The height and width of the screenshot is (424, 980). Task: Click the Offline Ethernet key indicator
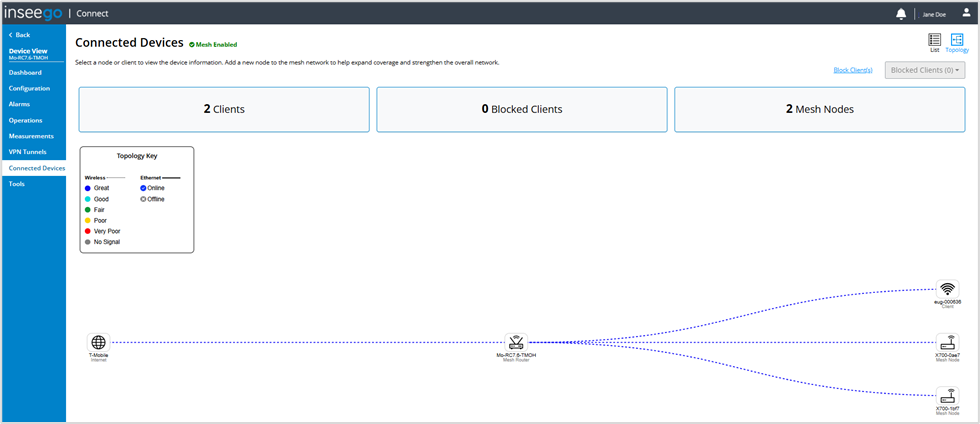point(144,199)
